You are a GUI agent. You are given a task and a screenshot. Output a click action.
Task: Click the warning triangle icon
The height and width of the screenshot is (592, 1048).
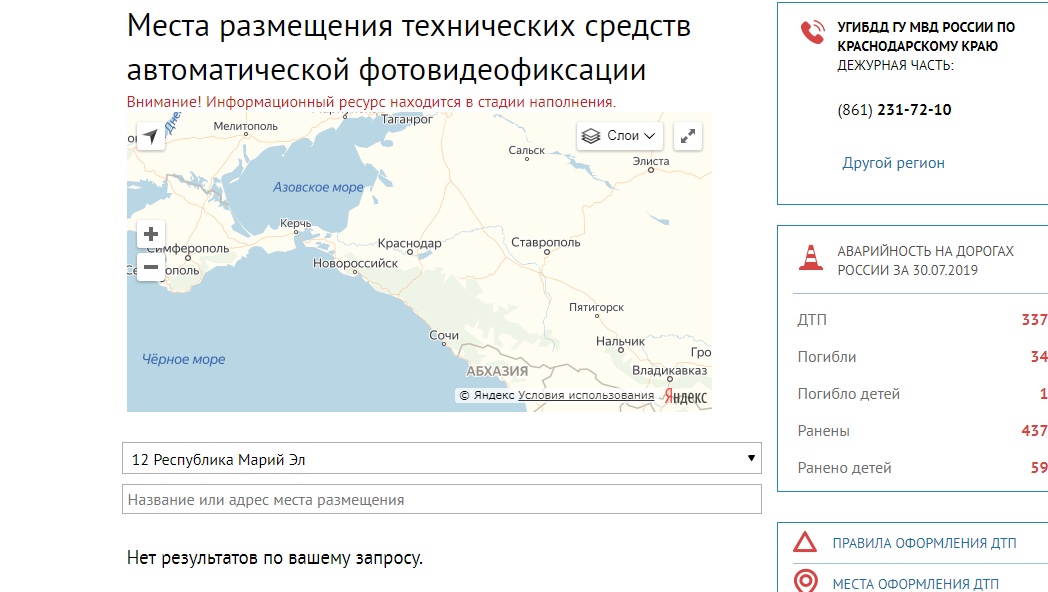(x=805, y=543)
